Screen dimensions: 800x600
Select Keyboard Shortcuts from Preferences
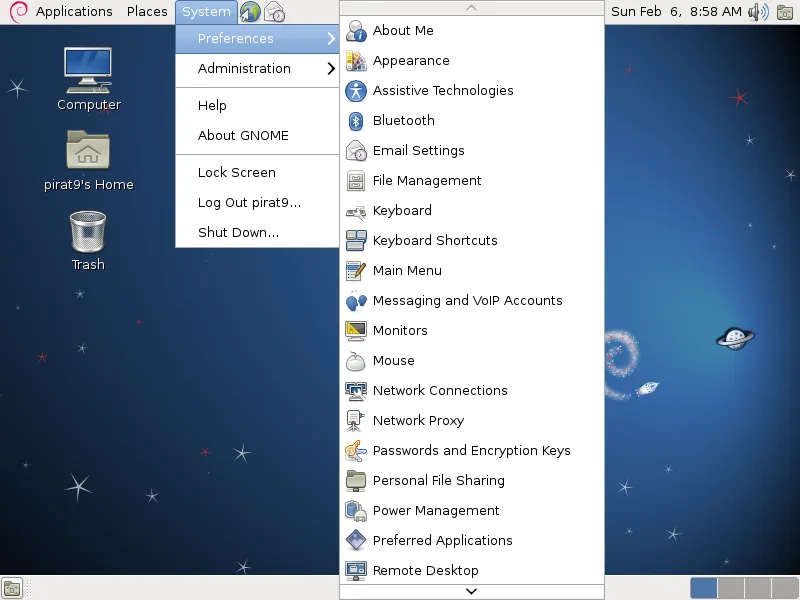tap(435, 241)
